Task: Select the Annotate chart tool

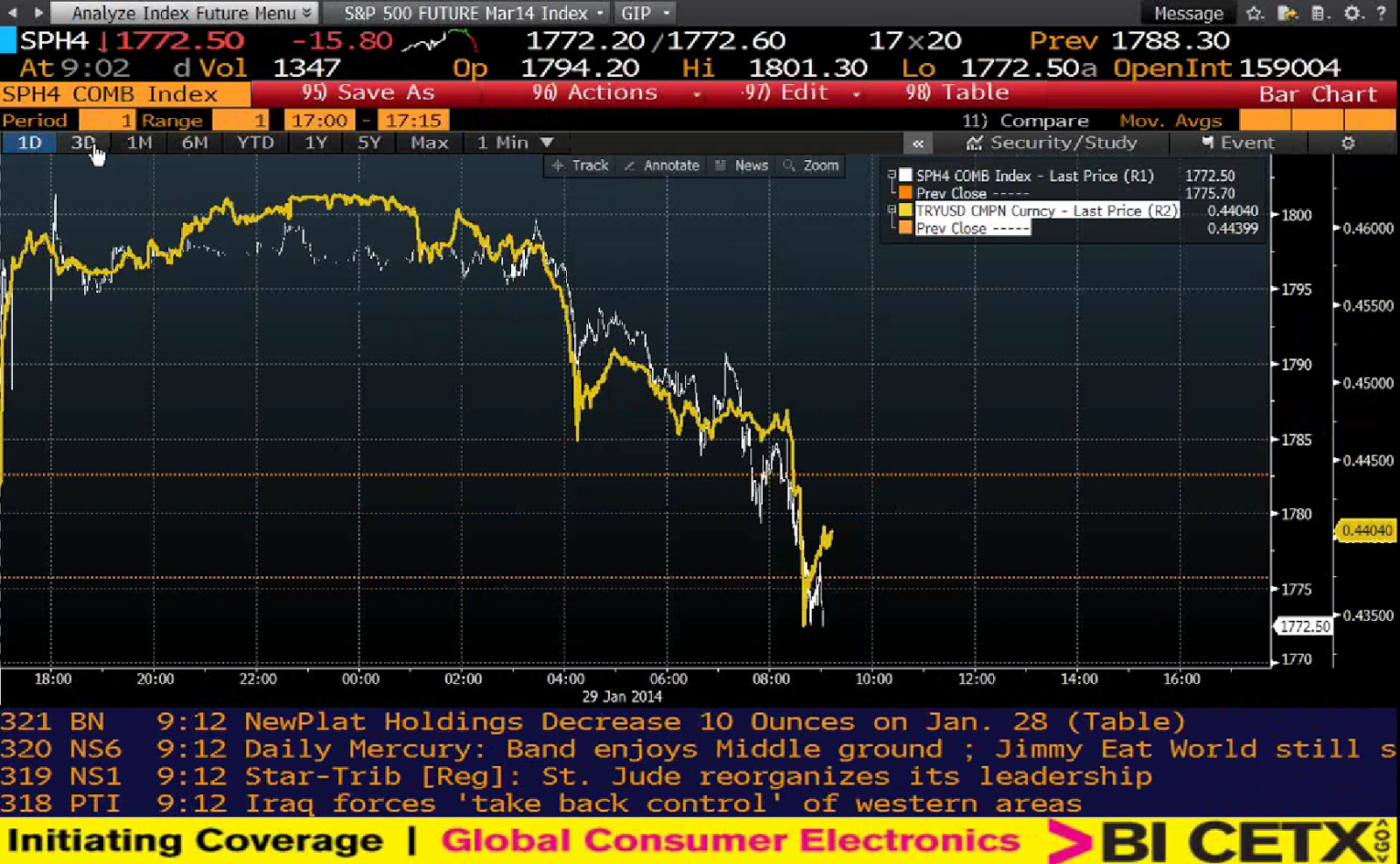Action: [661, 165]
